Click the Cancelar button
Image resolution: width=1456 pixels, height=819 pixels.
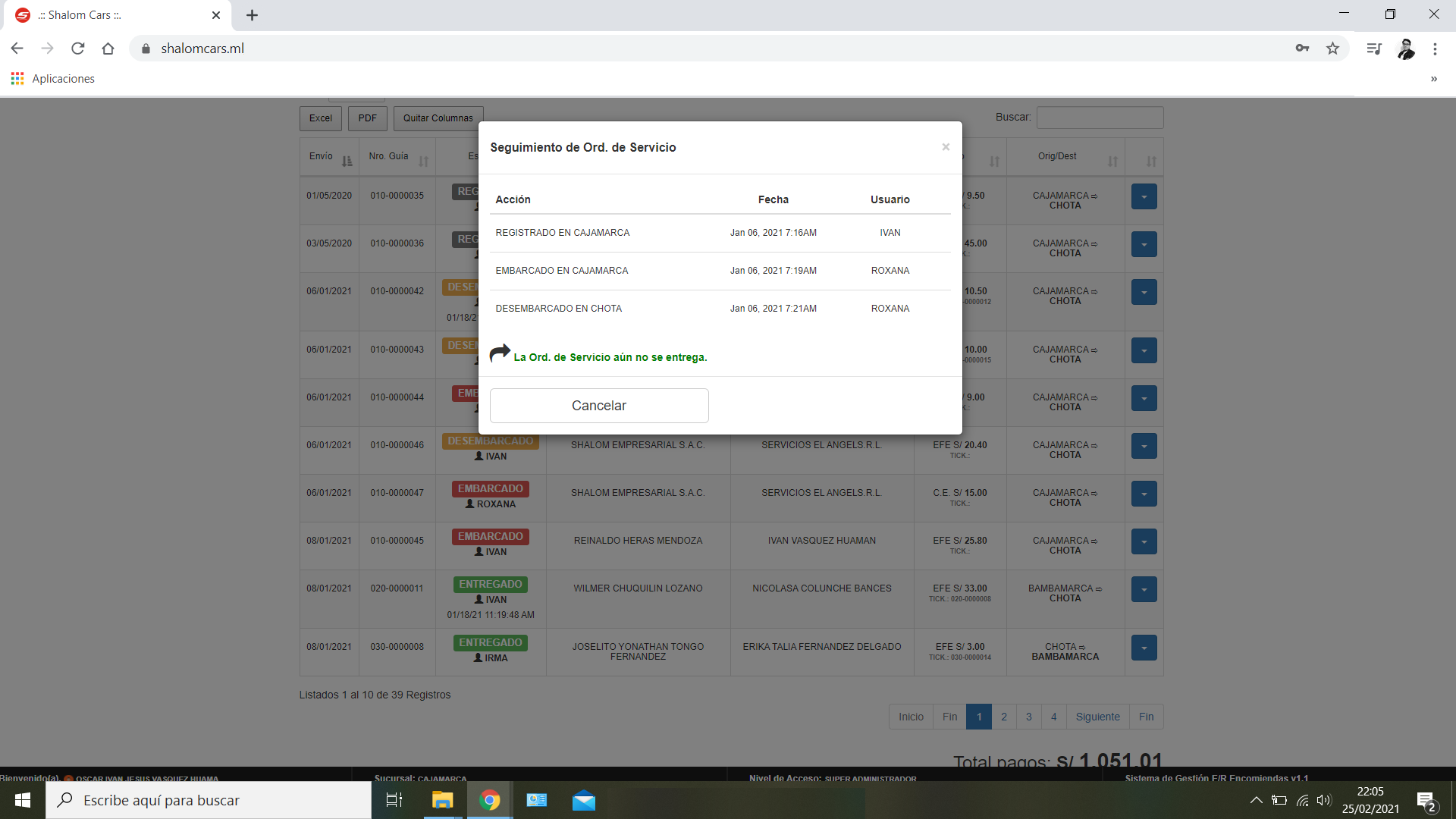tap(598, 406)
